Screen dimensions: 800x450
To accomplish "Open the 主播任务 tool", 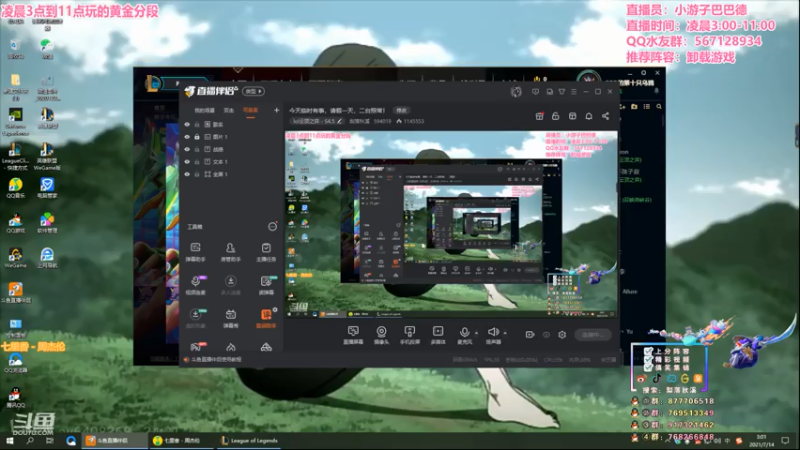I will point(266,252).
